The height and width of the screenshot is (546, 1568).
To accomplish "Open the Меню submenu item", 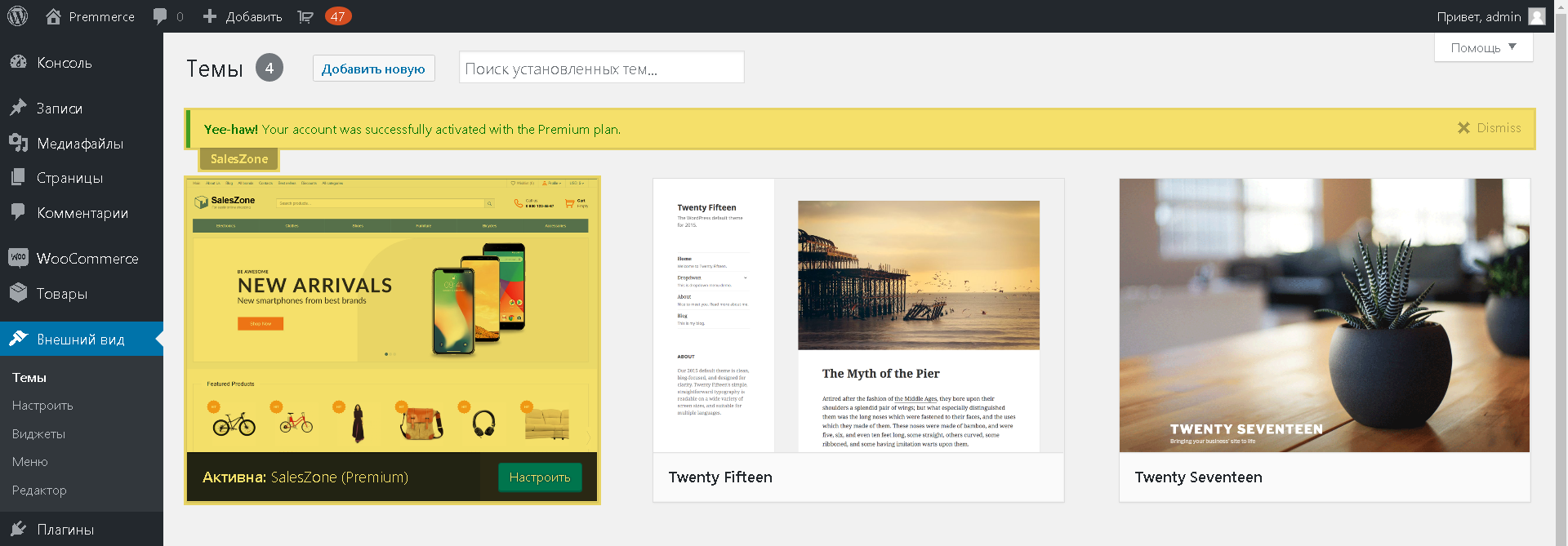I will [x=30, y=462].
